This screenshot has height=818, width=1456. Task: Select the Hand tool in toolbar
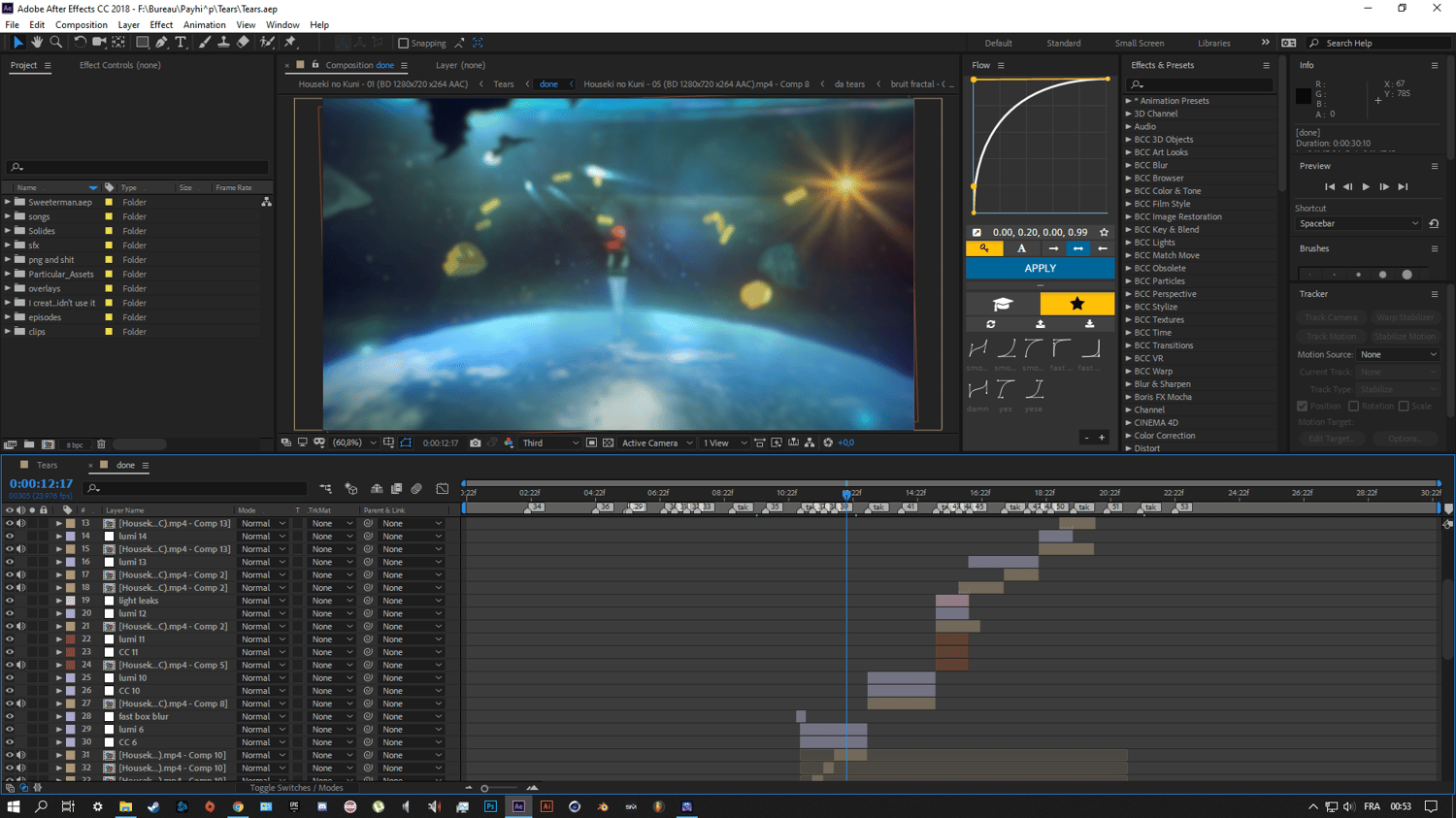37,43
